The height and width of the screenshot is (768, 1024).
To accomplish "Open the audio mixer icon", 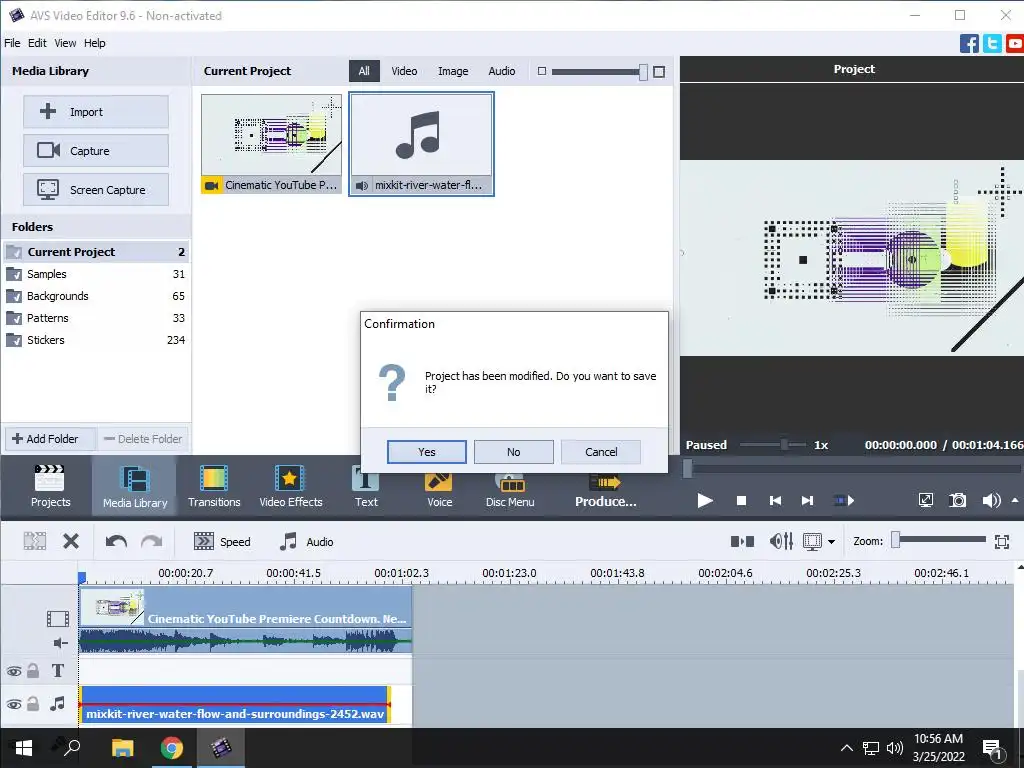I will 781,541.
